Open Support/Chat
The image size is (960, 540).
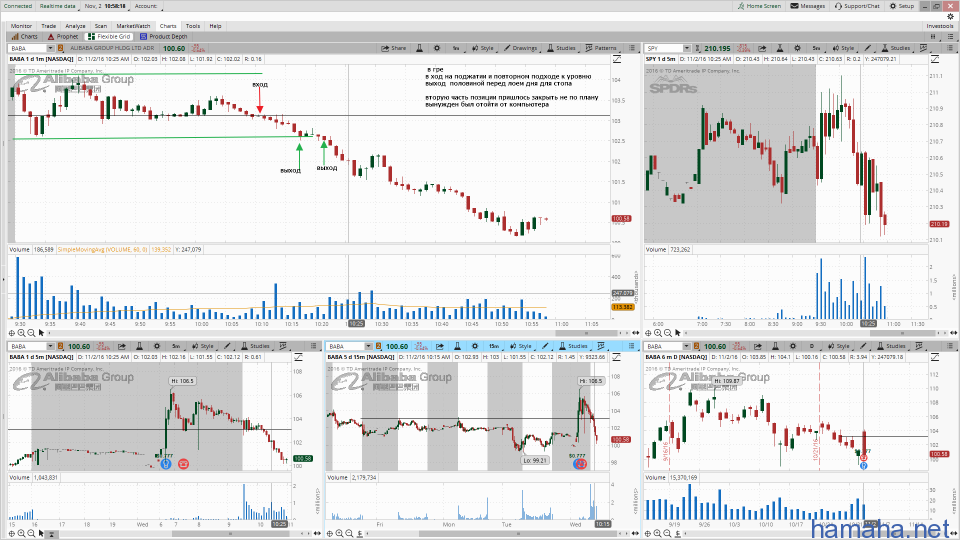tap(857, 6)
